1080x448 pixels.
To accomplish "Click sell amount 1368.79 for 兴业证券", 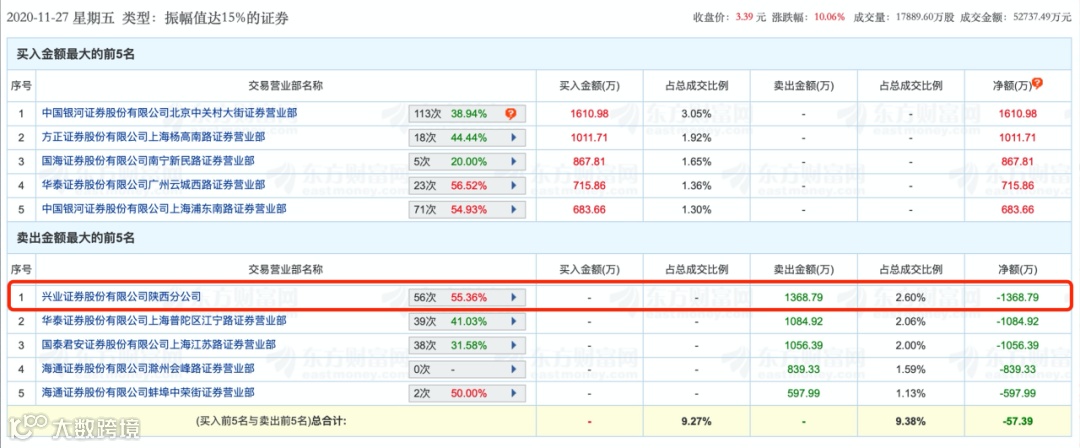I will (x=803, y=298).
